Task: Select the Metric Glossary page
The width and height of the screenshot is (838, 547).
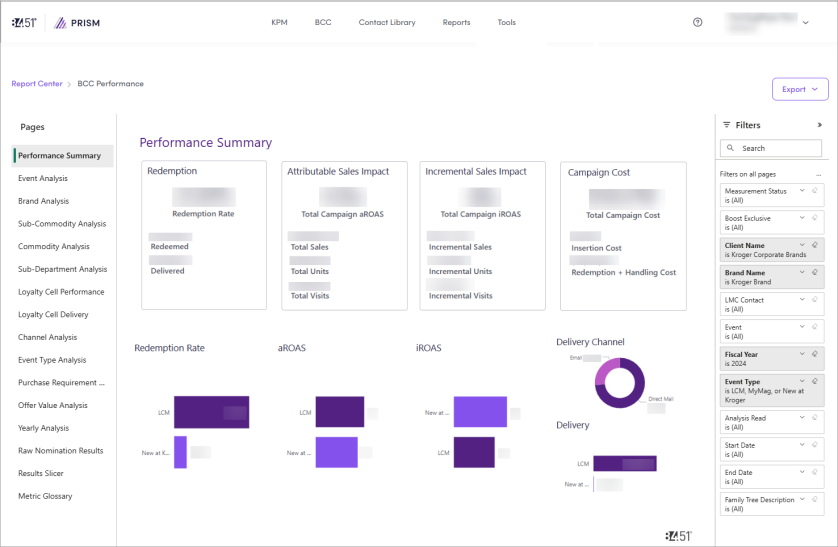Action: coord(45,496)
